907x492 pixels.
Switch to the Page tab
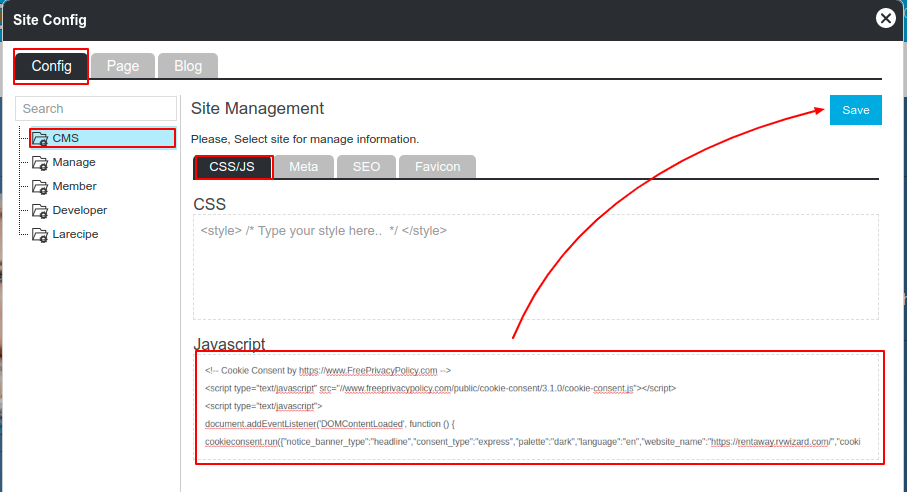123,66
